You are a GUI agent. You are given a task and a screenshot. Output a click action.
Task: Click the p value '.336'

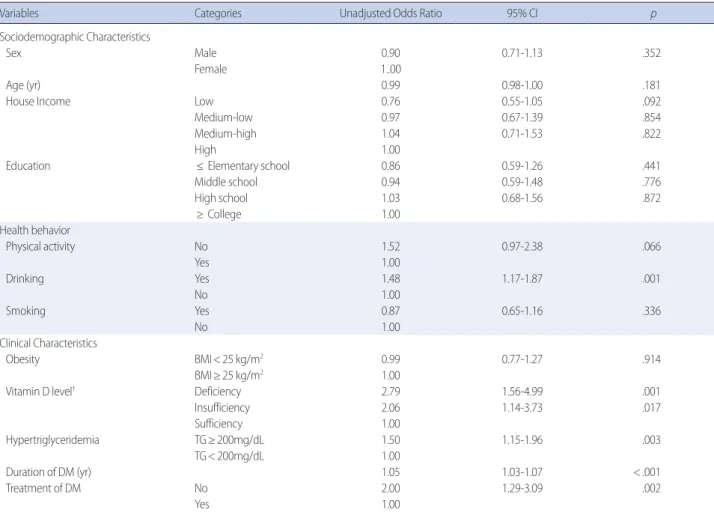(x=652, y=311)
